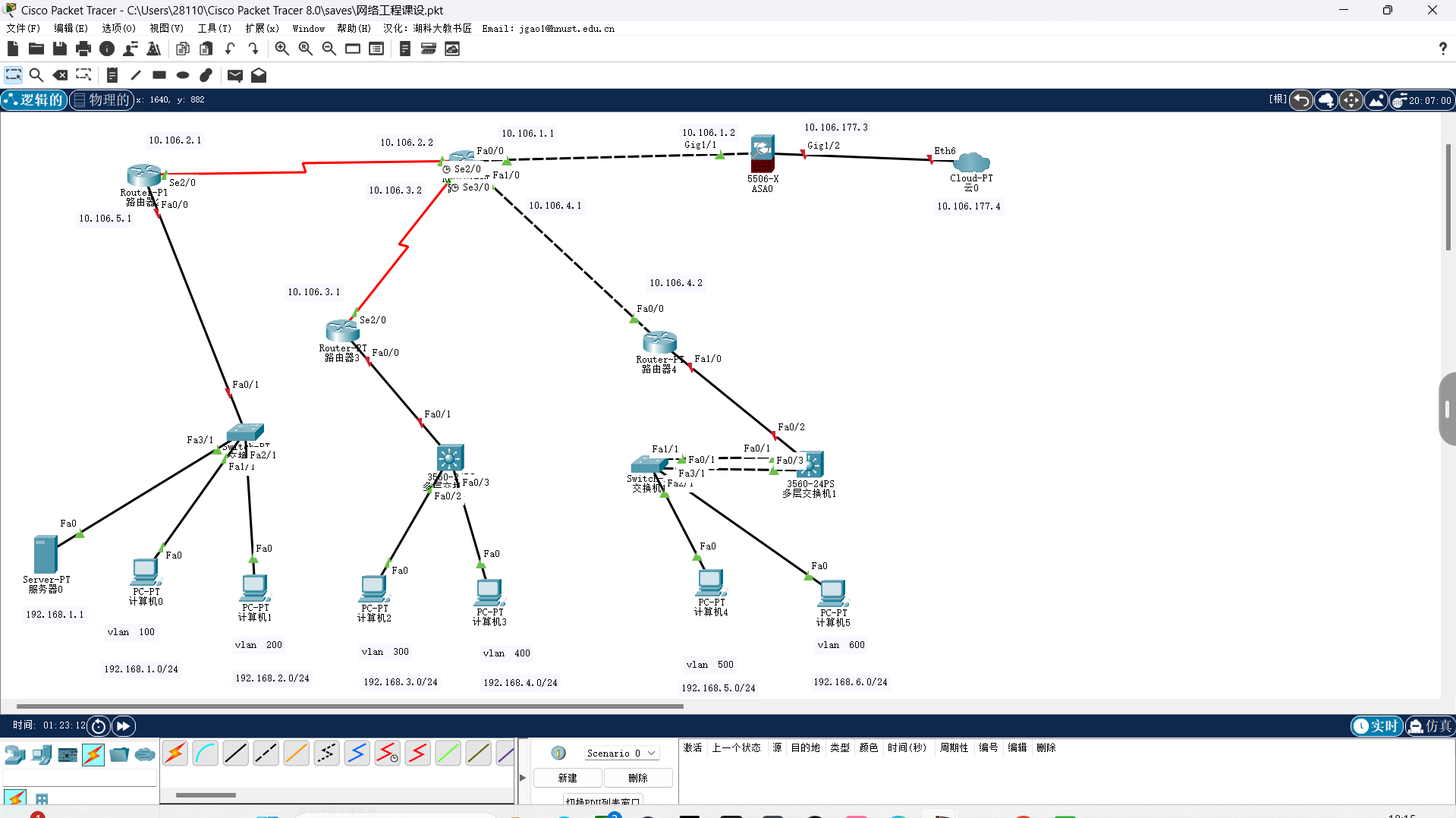Image resolution: width=1456 pixels, height=818 pixels.
Task: Copy the selection with copy icon
Action: pyautogui.click(x=183, y=49)
